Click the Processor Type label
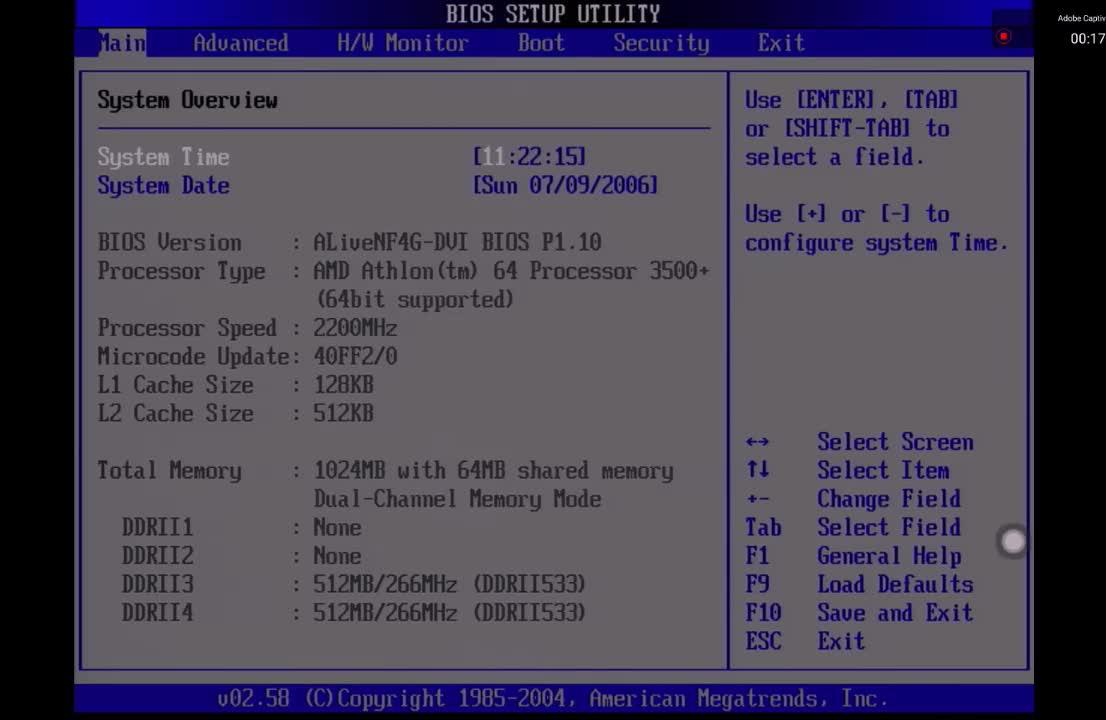Viewport: 1106px width, 720px height. coord(181,271)
